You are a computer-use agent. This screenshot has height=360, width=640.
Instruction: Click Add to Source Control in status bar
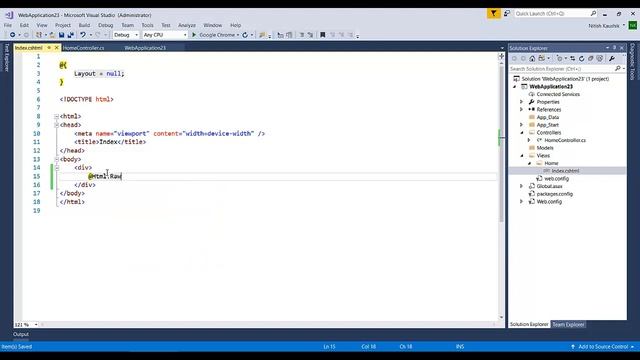click(x=603, y=347)
